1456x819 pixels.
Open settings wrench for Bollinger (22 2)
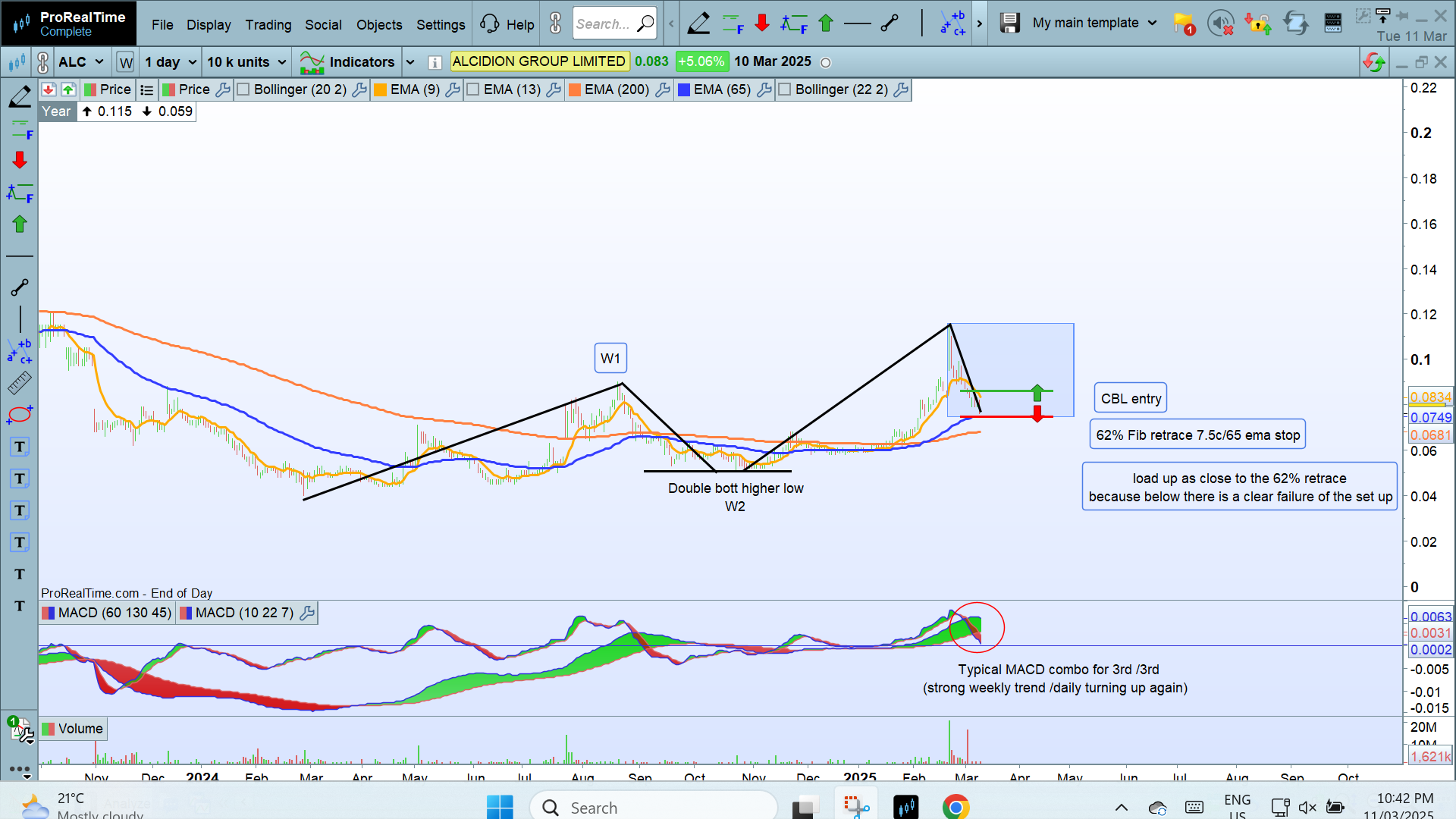coord(901,89)
